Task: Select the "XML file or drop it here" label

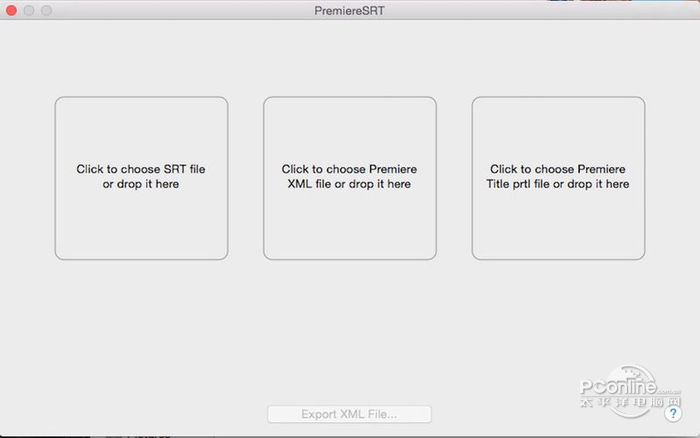Action: point(349,184)
